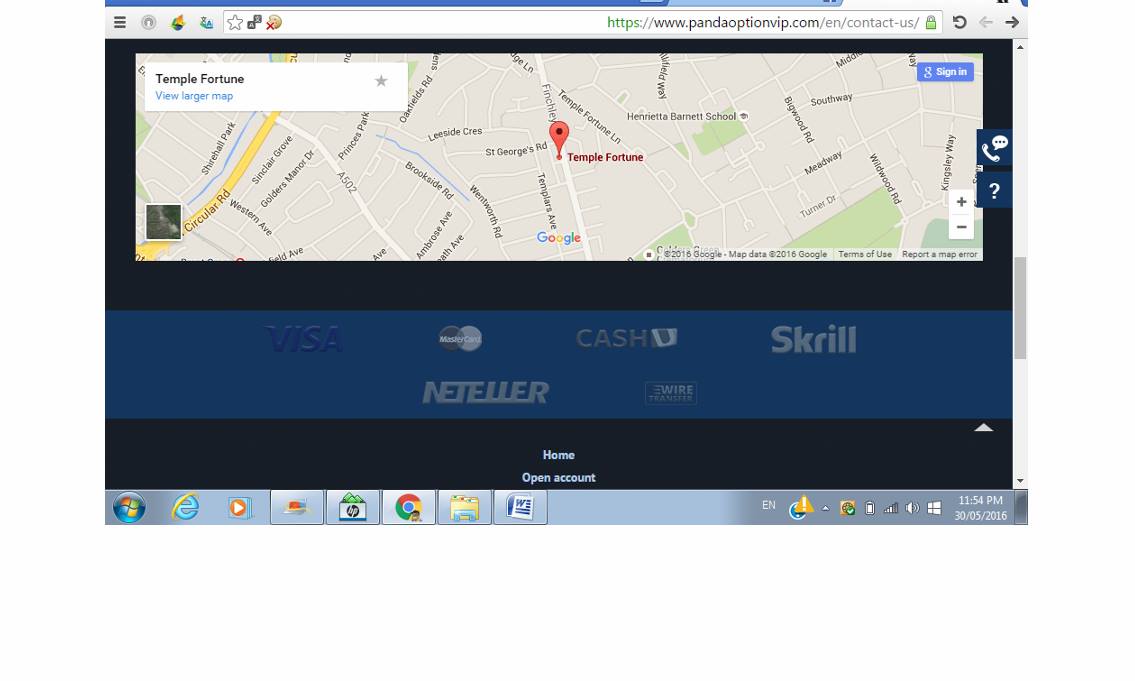
Task: Click the scroll-to-top arrow in footer
Action: click(x=983, y=428)
